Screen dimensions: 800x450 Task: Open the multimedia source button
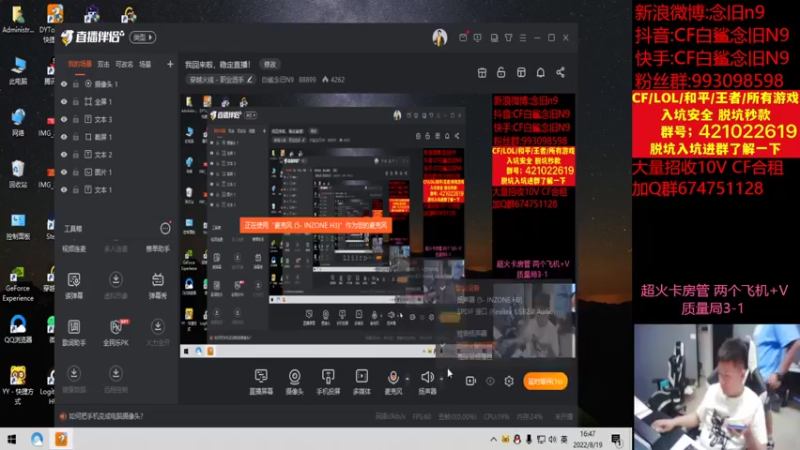point(362,381)
